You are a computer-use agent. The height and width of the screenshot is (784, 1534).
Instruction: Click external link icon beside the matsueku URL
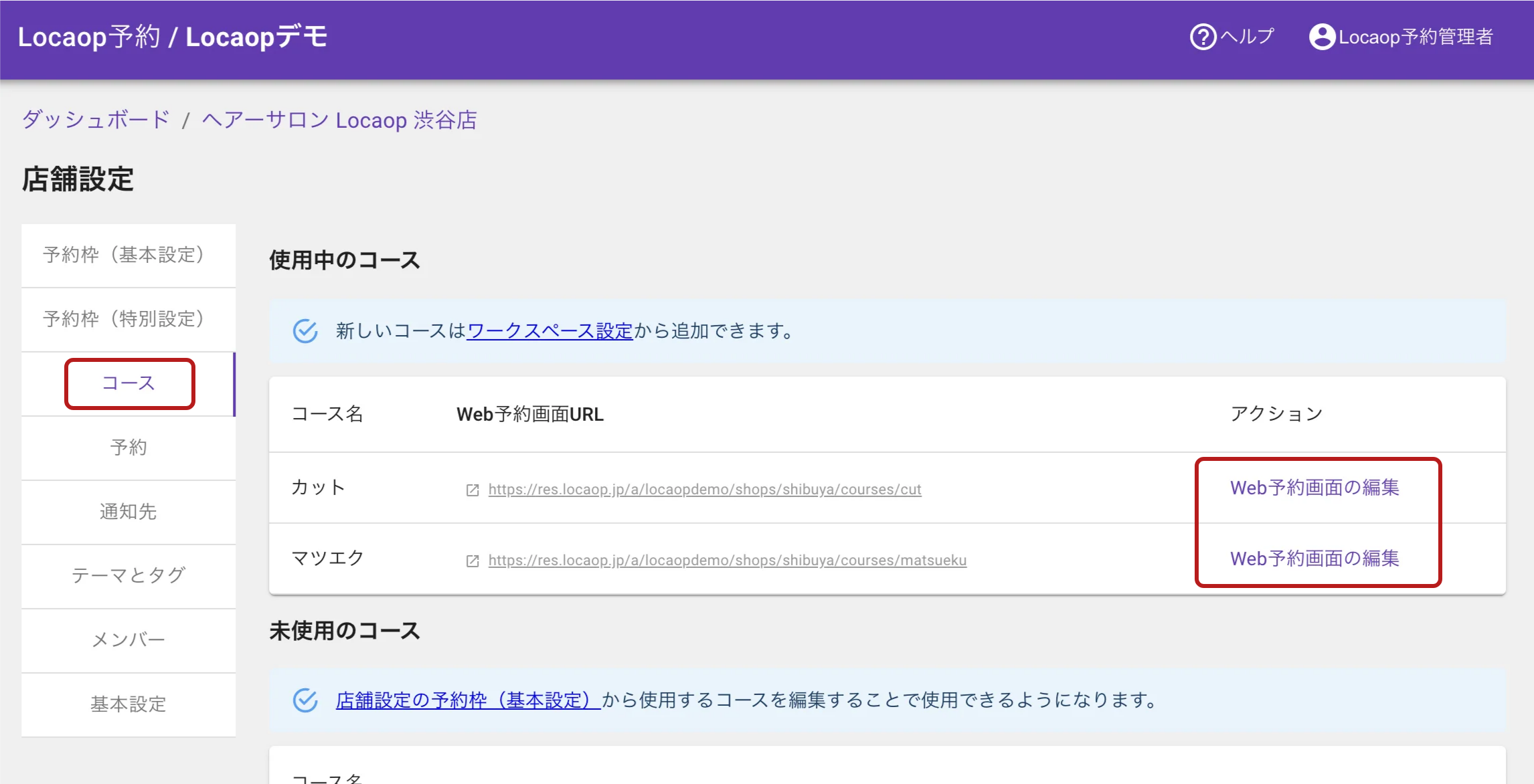(x=473, y=561)
